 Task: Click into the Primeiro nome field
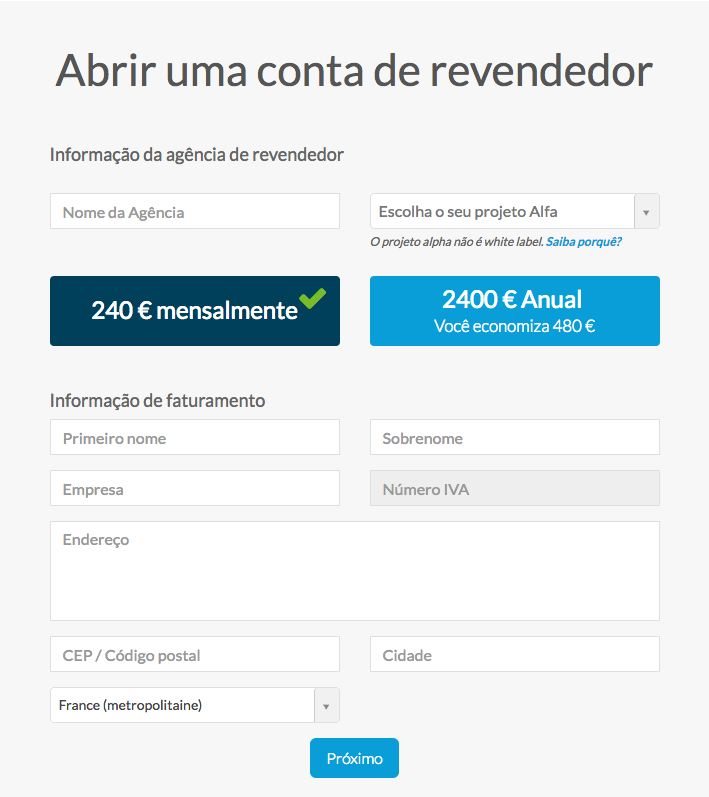click(x=195, y=438)
